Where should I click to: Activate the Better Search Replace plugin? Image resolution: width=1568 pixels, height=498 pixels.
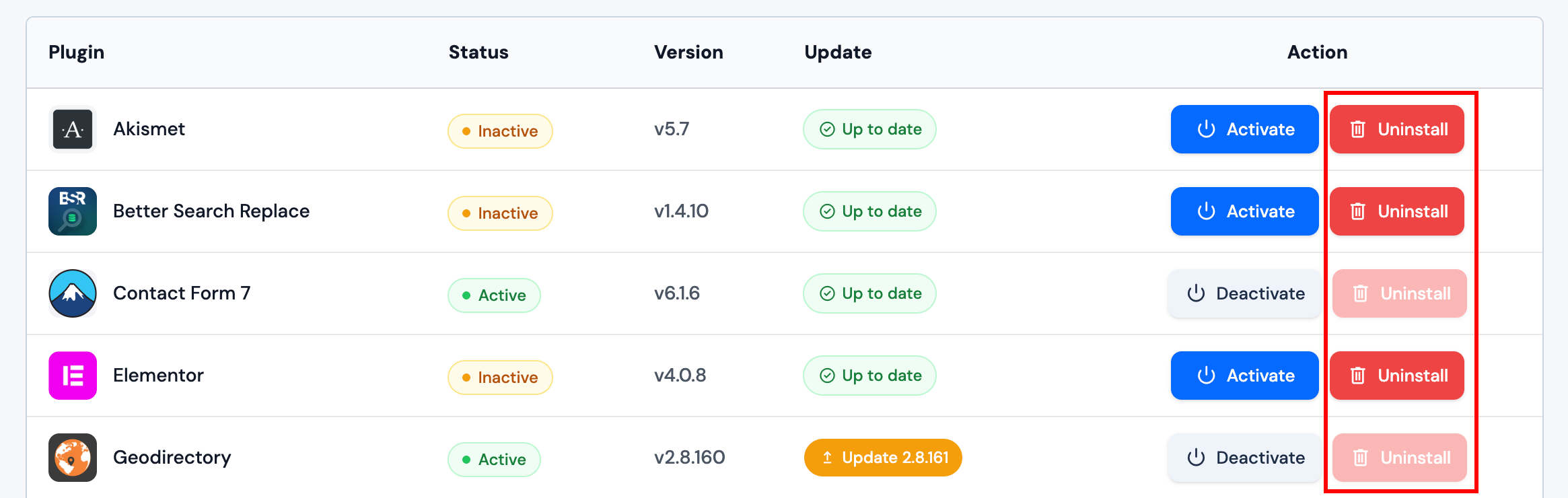(1244, 211)
